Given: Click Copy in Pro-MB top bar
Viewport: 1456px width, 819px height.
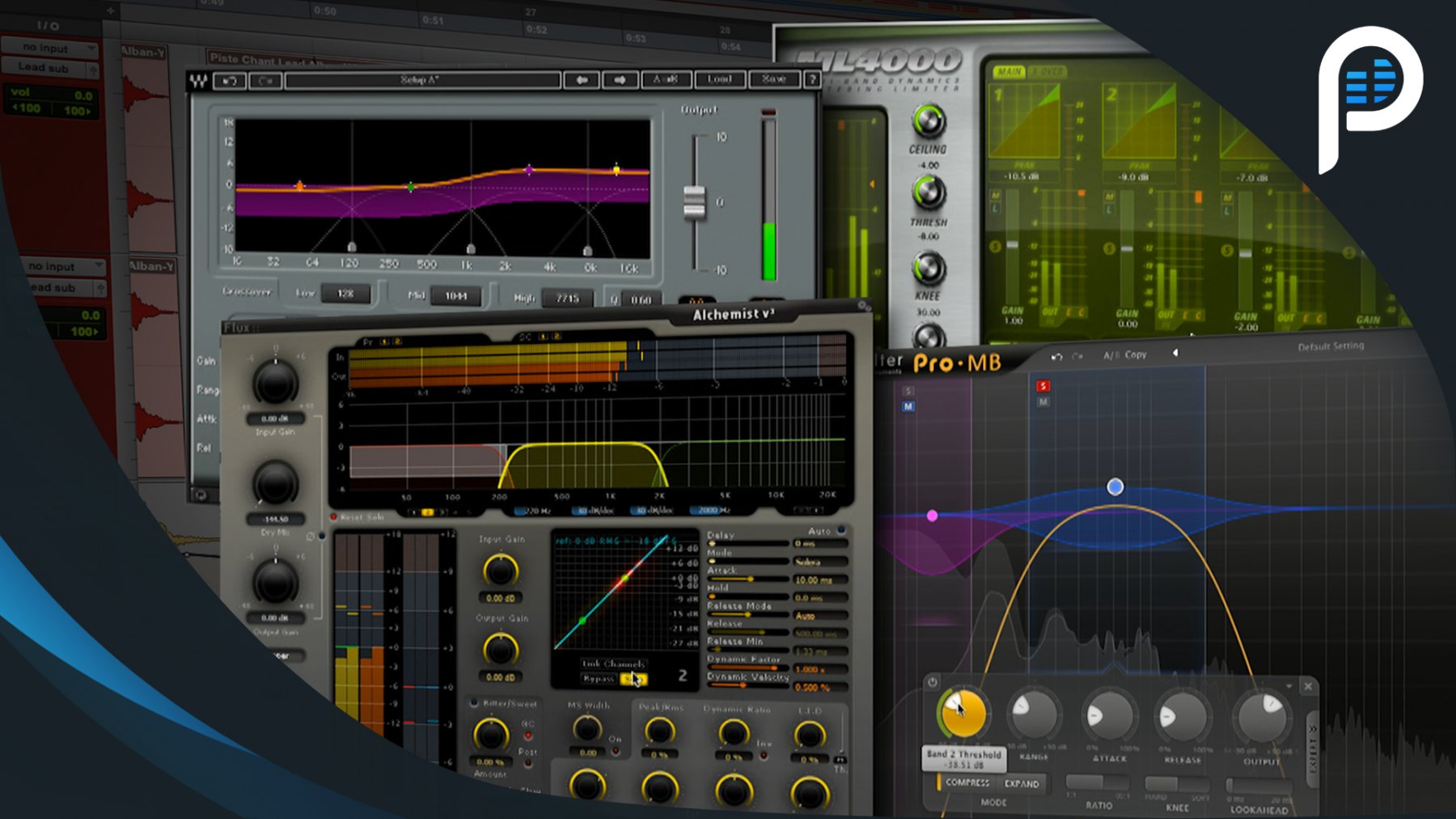Looking at the screenshot, I should coord(1136,354).
